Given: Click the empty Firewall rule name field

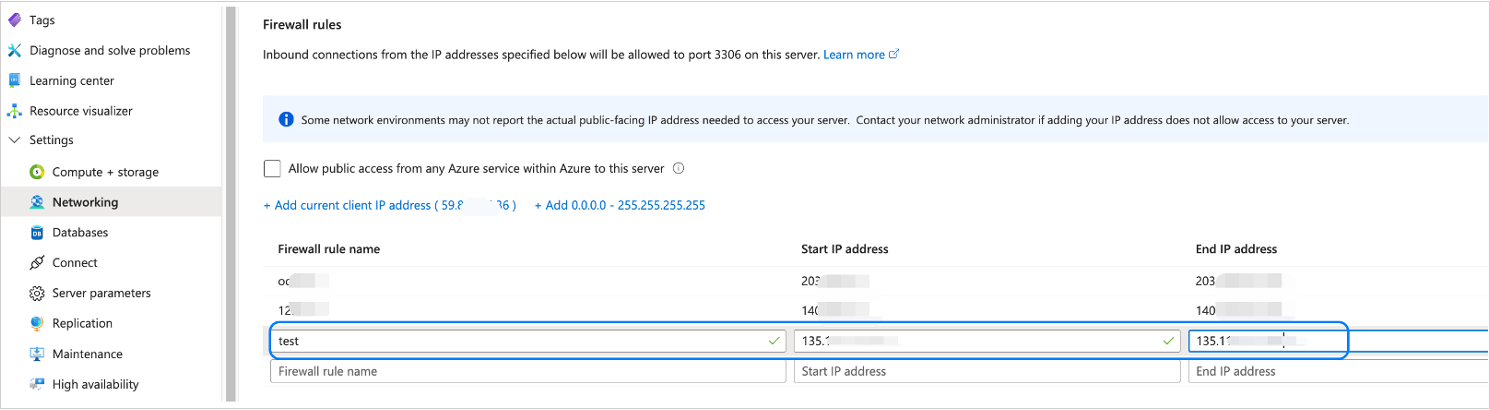Looking at the screenshot, I should 527,372.
